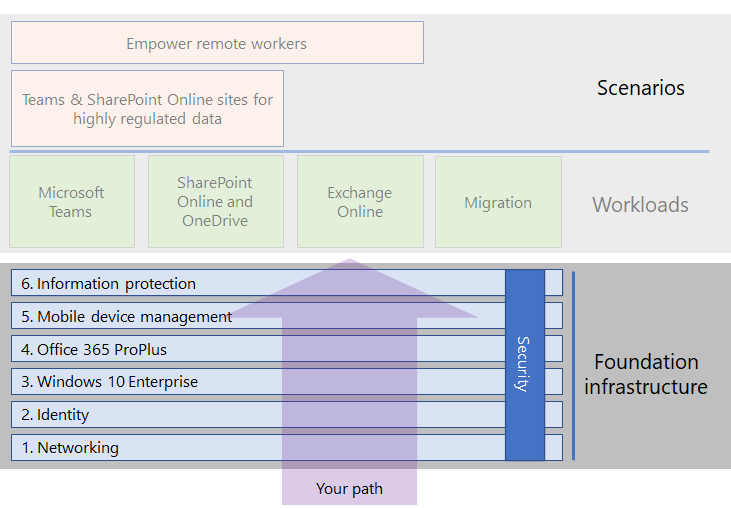Click 3. Windows 10 Enterprise row
731x508 pixels.
pyautogui.click(x=287, y=381)
